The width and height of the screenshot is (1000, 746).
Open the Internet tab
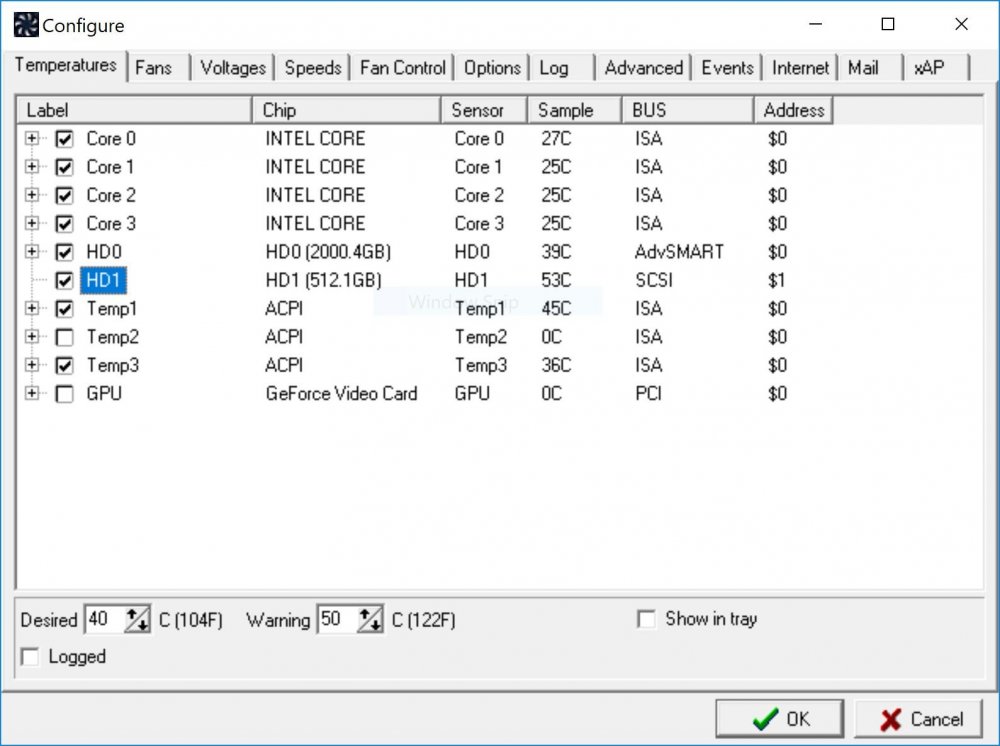800,68
